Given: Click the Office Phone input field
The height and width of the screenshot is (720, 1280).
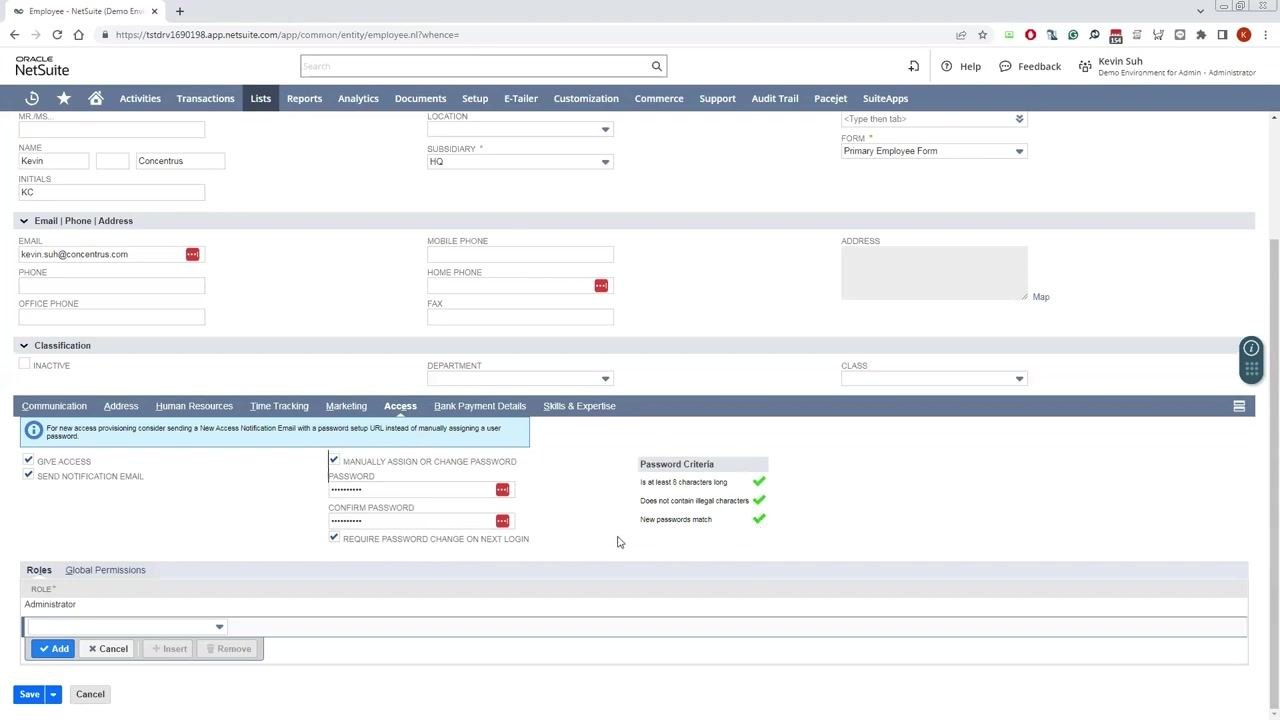Looking at the screenshot, I should click(112, 317).
